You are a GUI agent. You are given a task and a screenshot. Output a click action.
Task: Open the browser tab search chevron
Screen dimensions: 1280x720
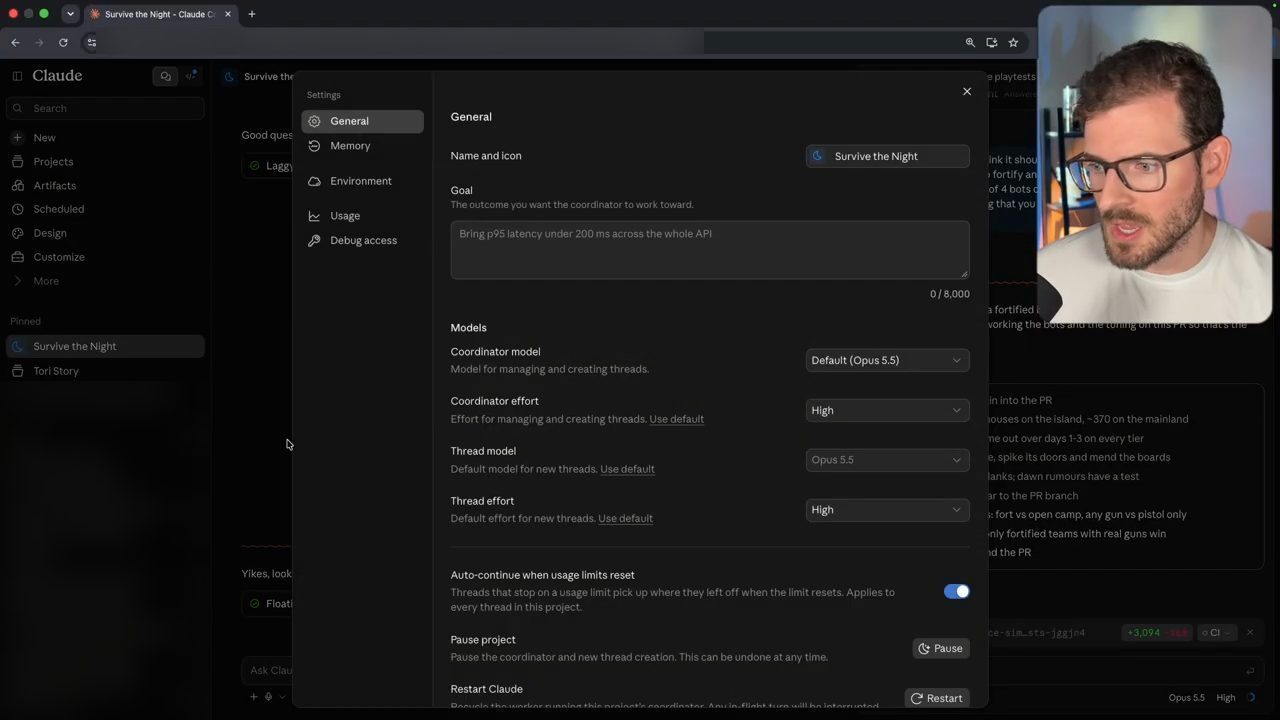click(70, 14)
